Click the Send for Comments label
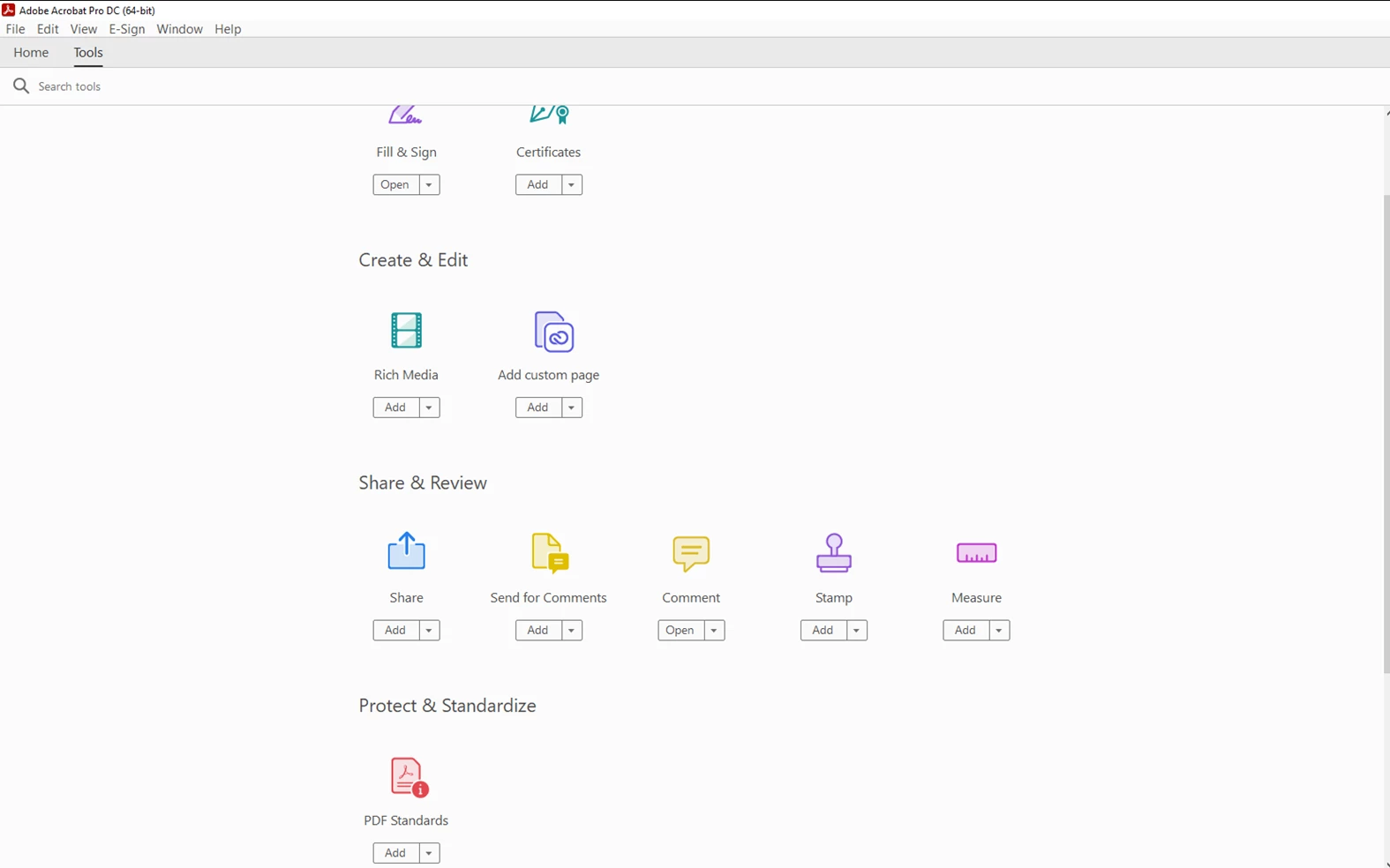 (549, 598)
